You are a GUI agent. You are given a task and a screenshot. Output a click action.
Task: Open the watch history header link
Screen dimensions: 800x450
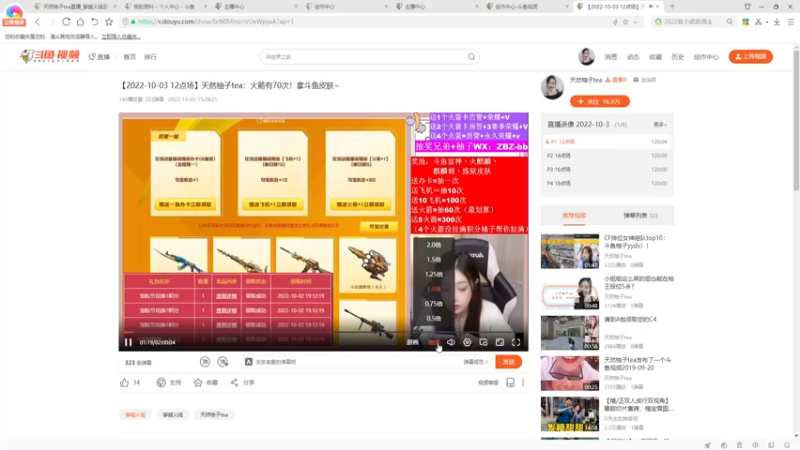678,57
